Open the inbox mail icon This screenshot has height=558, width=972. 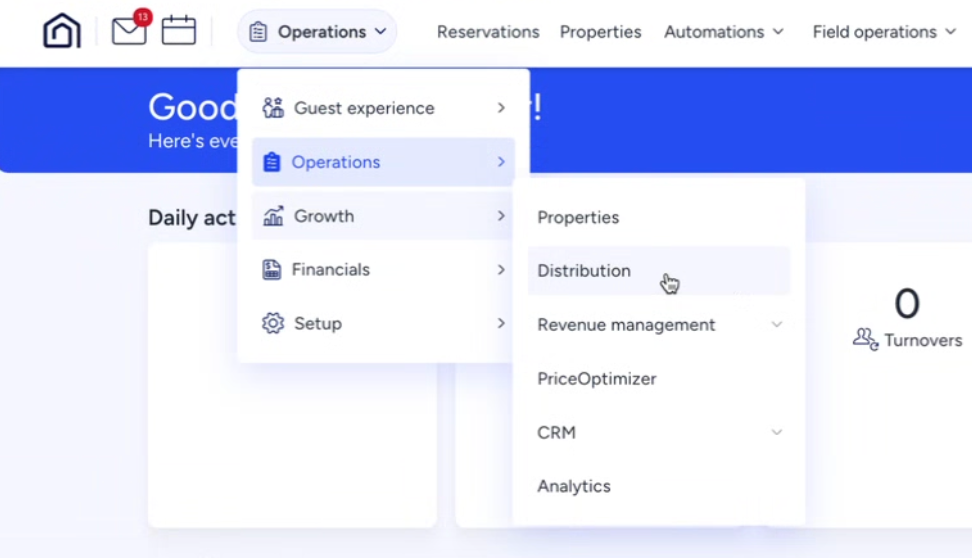click(x=129, y=31)
